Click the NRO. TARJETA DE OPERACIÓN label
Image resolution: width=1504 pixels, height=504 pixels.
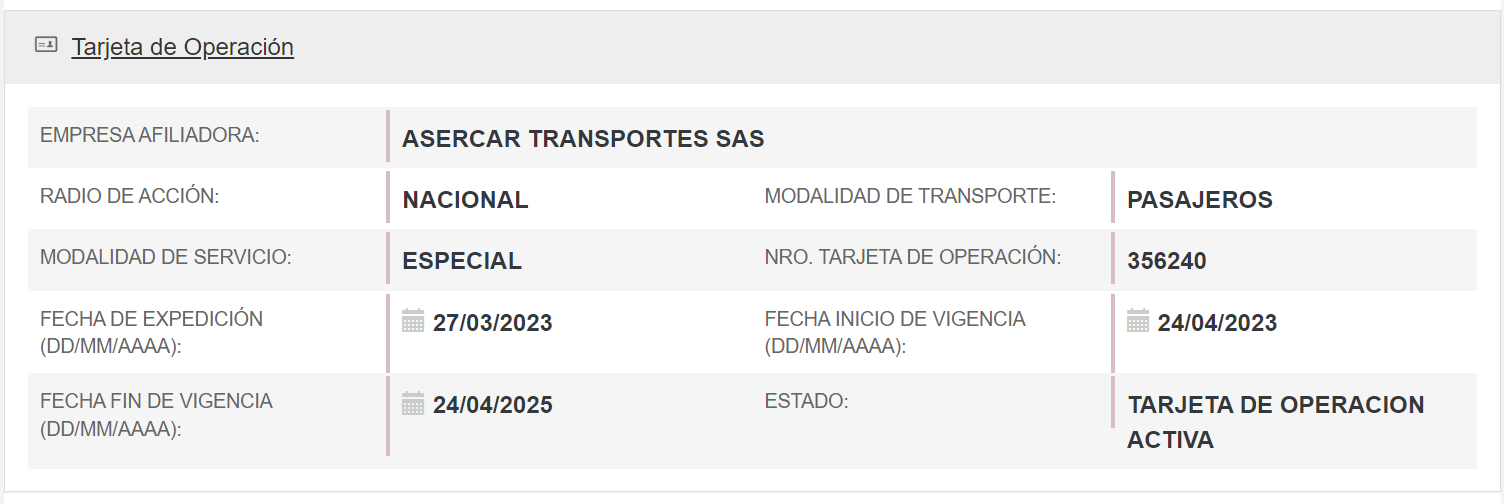tap(912, 257)
